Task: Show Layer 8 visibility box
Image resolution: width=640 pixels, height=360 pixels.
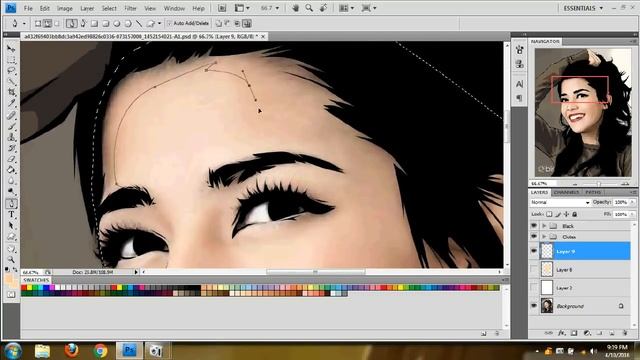Action: pyautogui.click(x=534, y=269)
